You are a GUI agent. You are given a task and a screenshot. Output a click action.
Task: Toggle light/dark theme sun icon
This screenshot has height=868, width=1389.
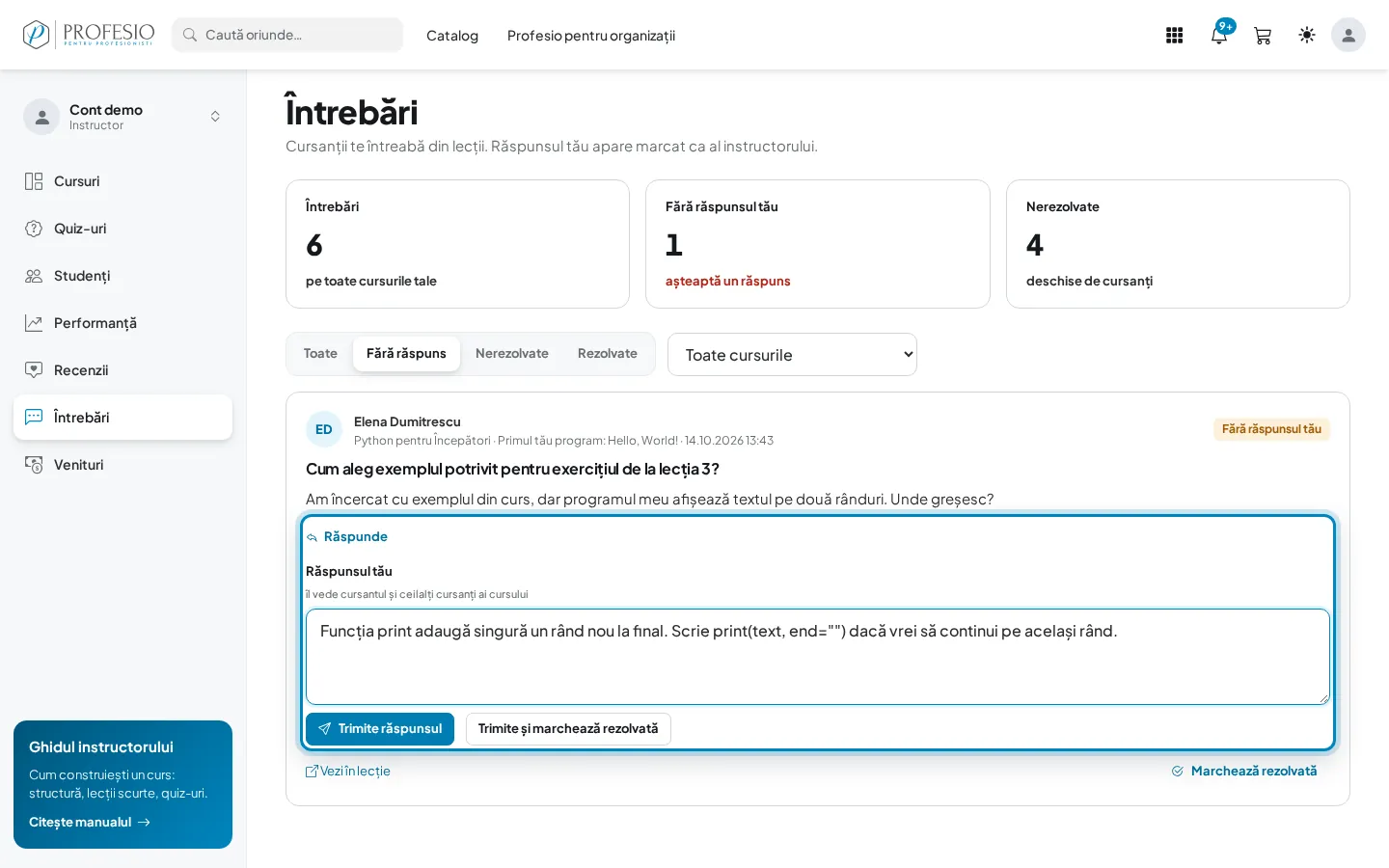coord(1307,35)
